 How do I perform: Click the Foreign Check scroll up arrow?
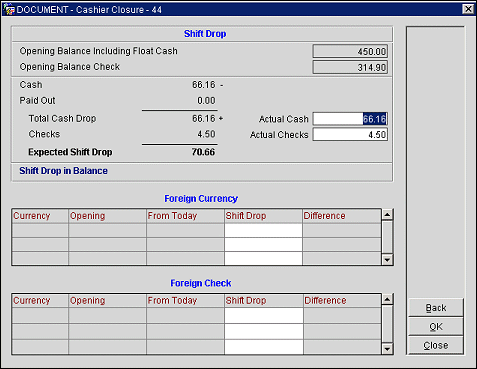pyautogui.click(x=387, y=299)
